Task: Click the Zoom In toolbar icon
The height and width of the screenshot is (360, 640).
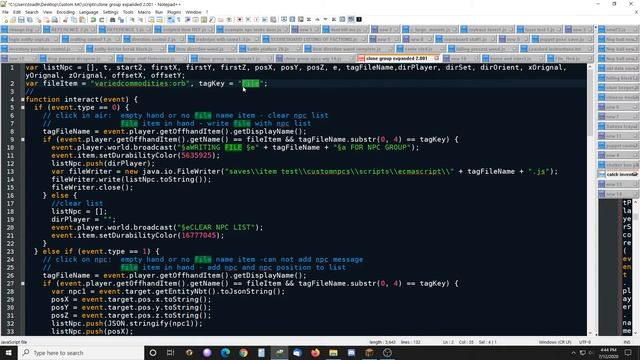Action: click(x=132, y=20)
